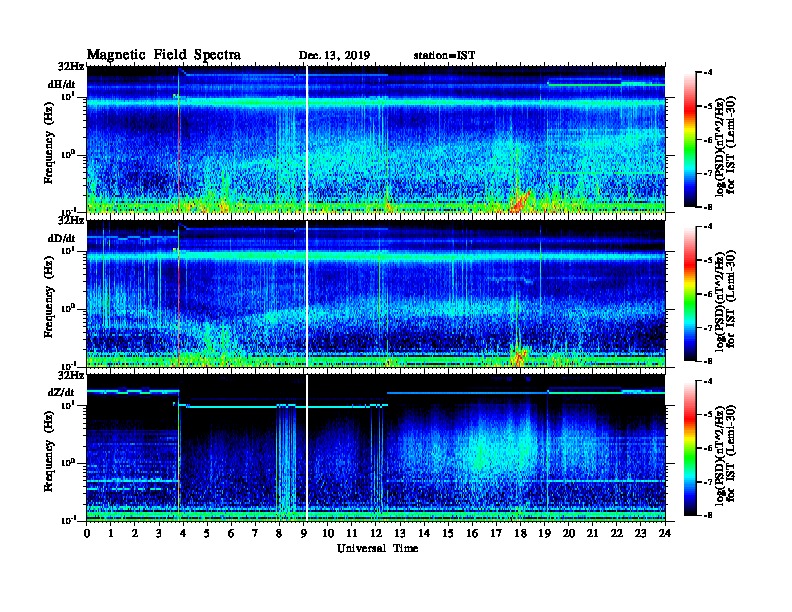
Task: Click hour tick label '21' on time axis
Action: click(x=592, y=533)
